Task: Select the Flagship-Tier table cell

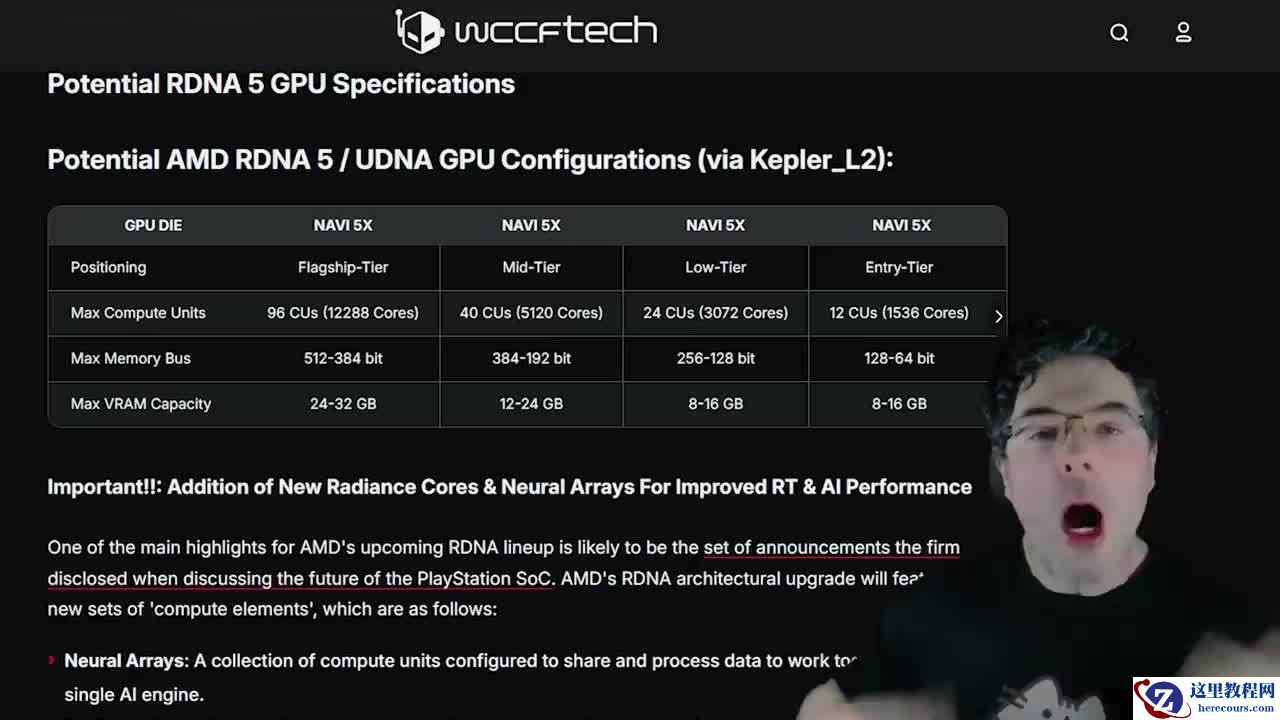Action: pyautogui.click(x=343, y=267)
